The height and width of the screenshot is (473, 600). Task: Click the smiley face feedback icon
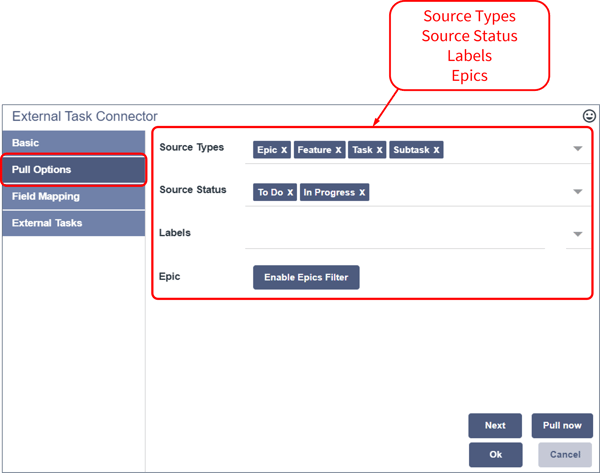(589, 116)
